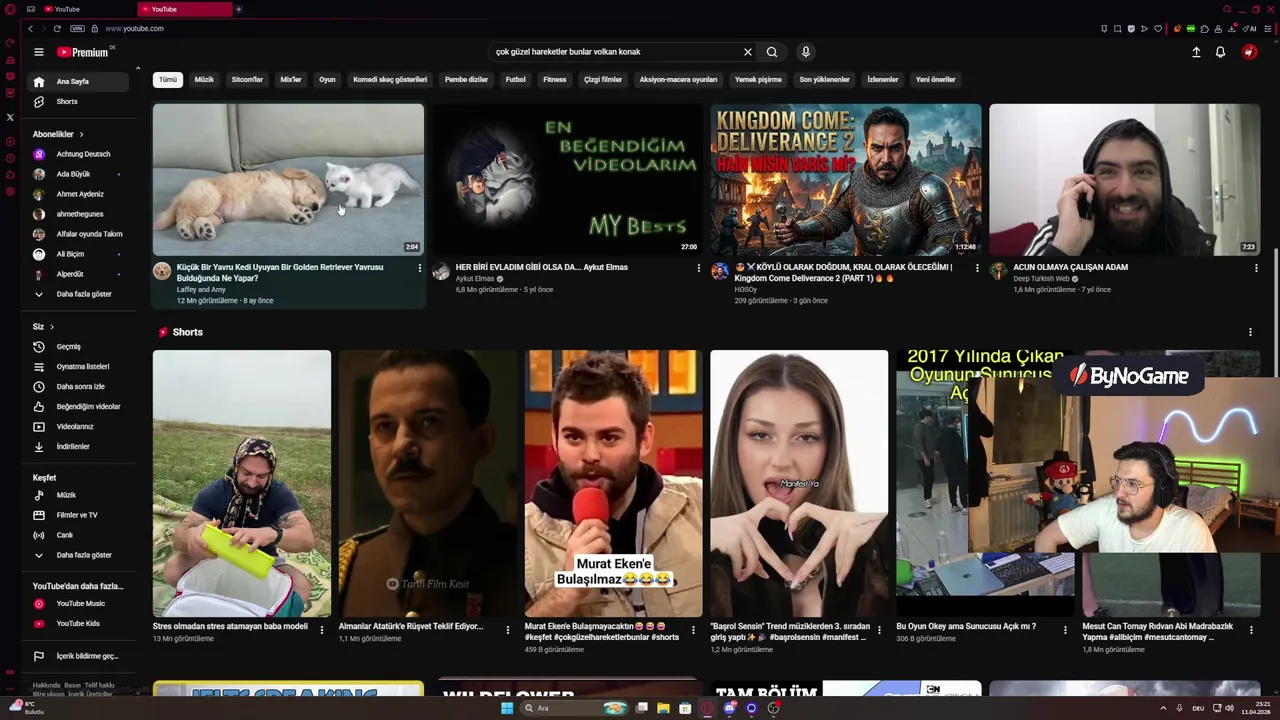The image size is (1280, 720).
Task: Open YouTube Music link
Action: pyautogui.click(x=80, y=603)
